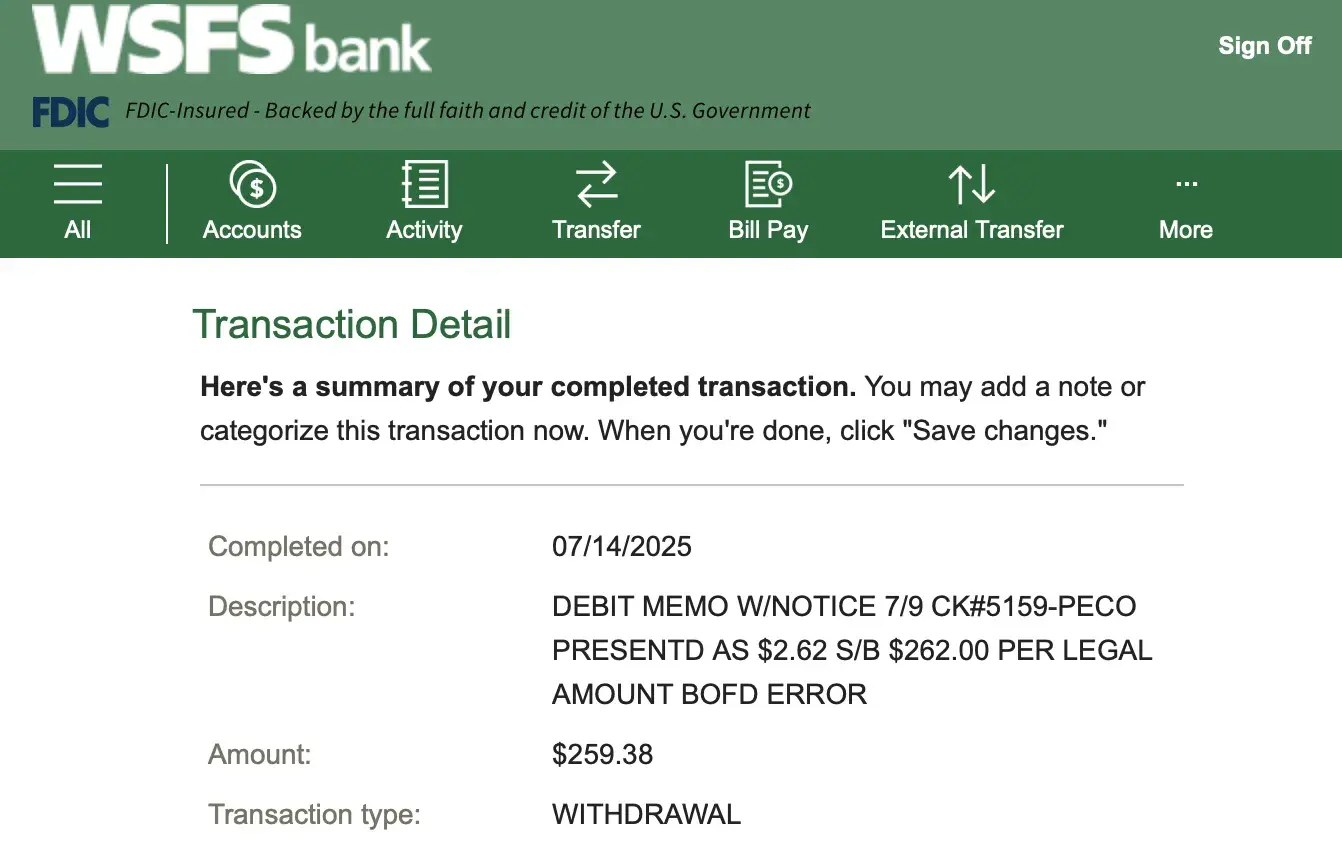Screen dimensions: 1342x844
Task: Click the WSFS bank logo
Action: pos(231,42)
